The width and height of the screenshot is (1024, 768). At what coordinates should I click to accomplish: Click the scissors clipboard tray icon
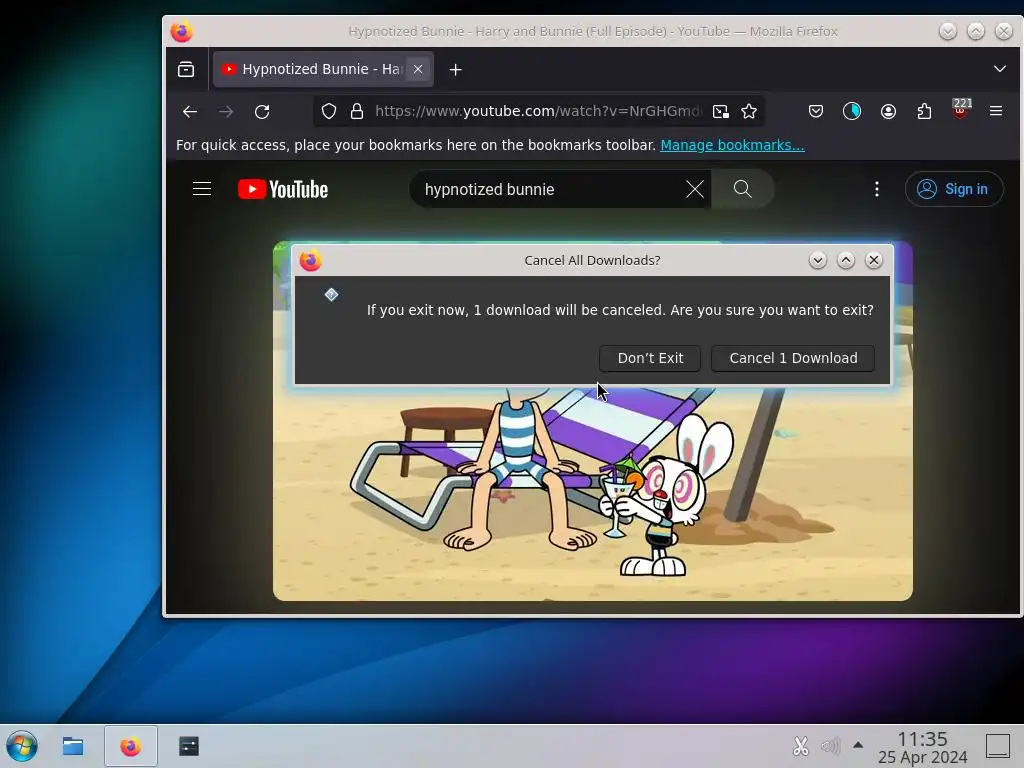[801, 746]
